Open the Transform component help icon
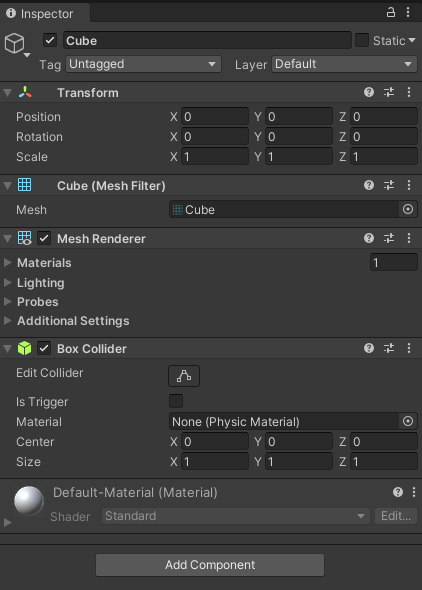 click(369, 92)
